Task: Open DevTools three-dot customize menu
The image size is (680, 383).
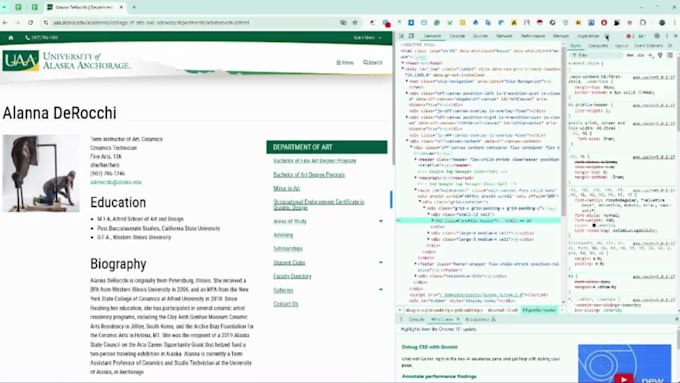Action: point(667,36)
